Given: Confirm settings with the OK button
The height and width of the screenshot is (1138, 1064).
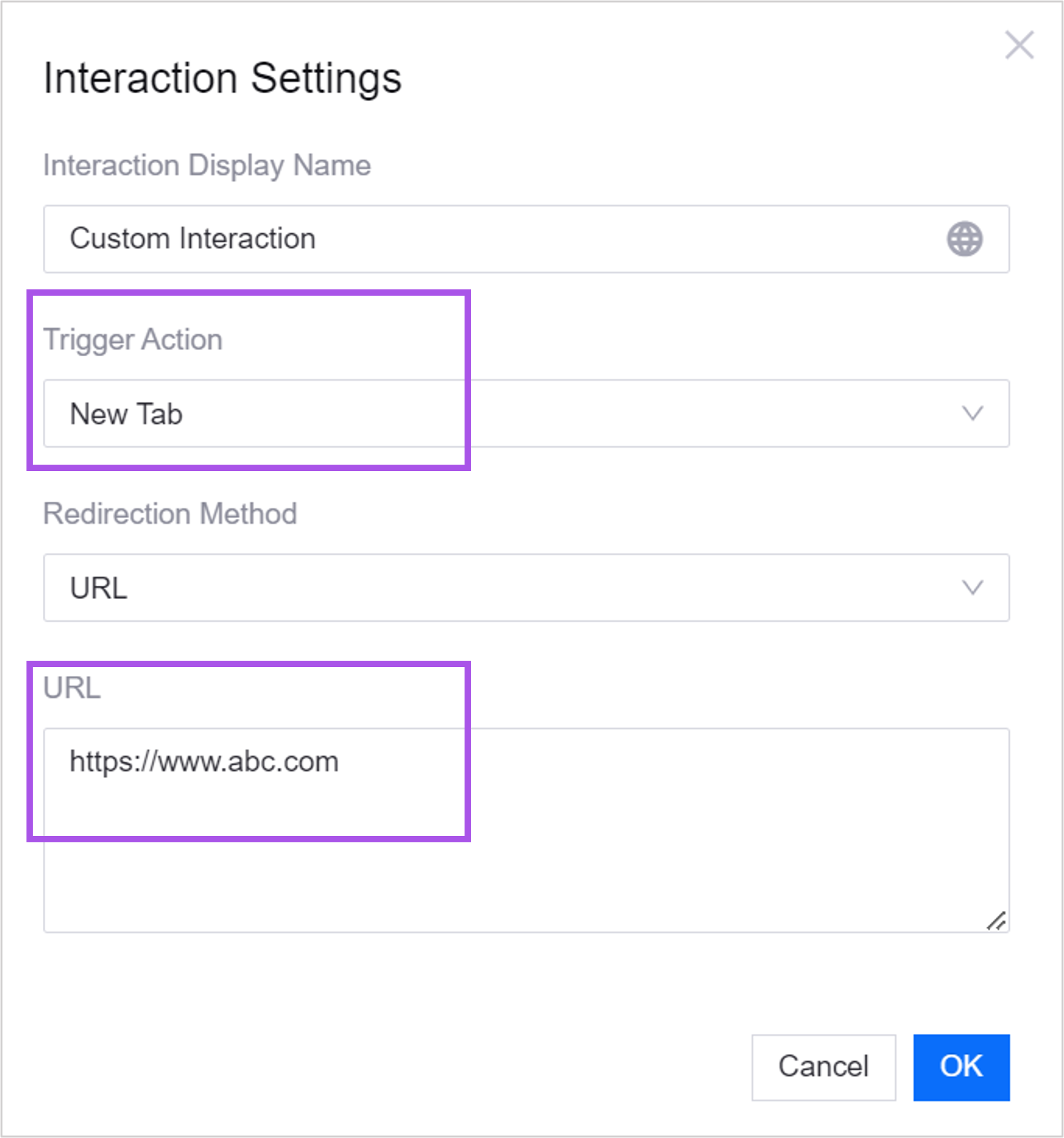Looking at the screenshot, I should pyautogui.click(x=961, y=1067).
